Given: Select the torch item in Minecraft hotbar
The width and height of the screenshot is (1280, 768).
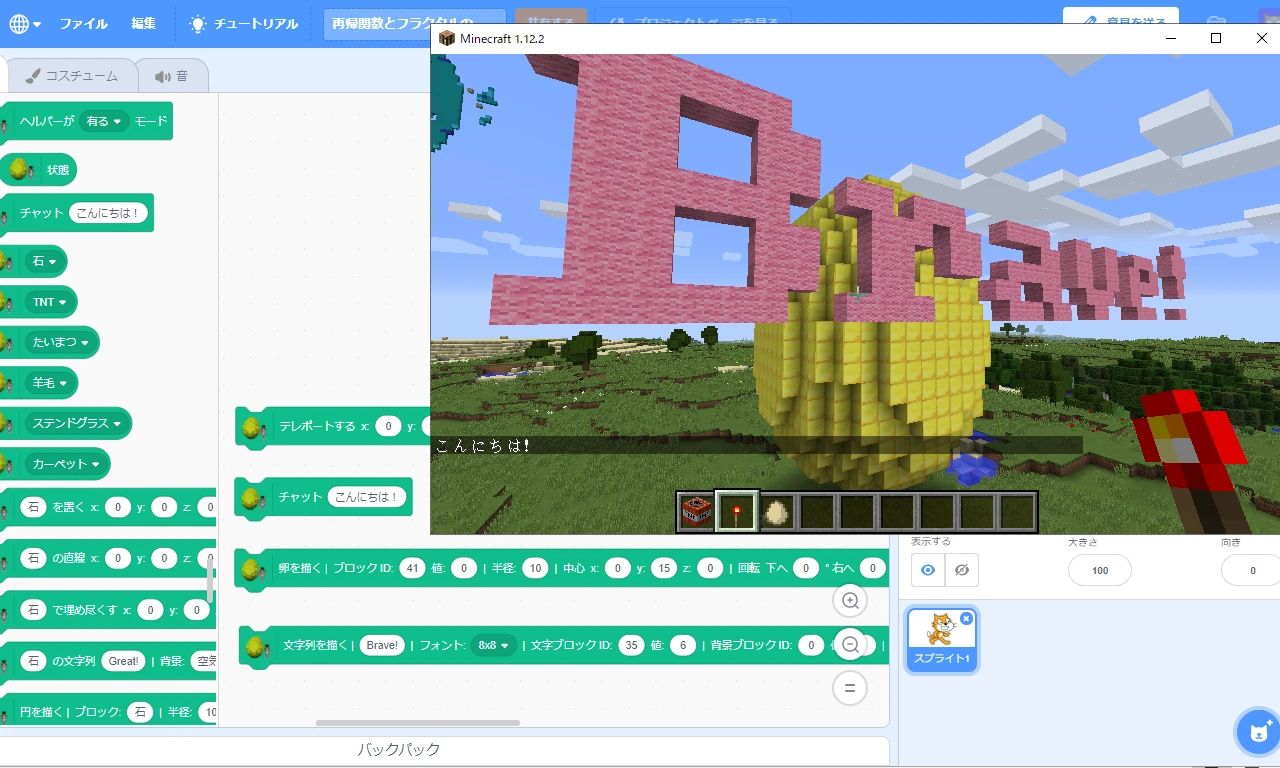Looking at the screenshot, I should 737,512.
